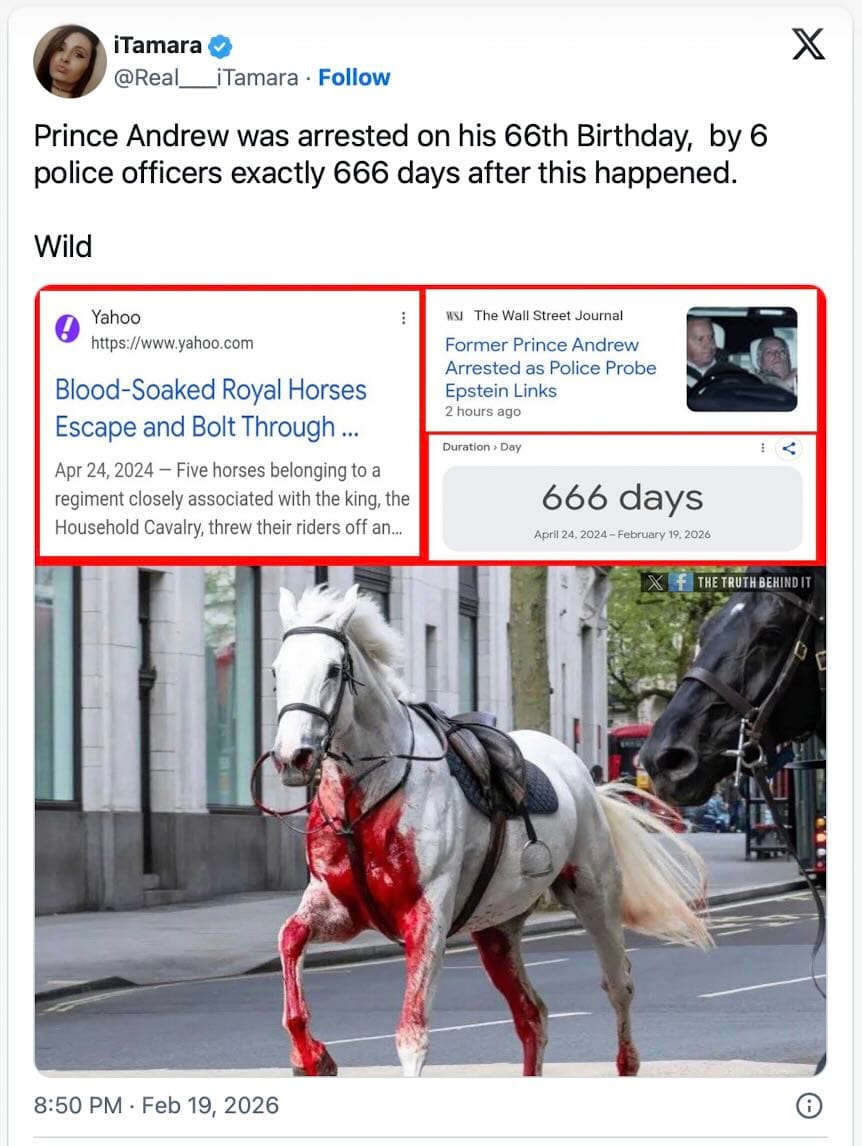
Task: Open the info icon beside timestamp
Action: coord(809,1105)
